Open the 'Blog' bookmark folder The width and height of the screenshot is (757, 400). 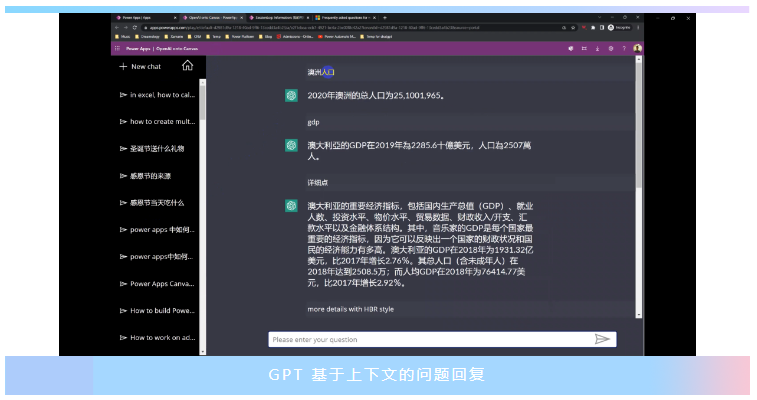tap(266, 37)
